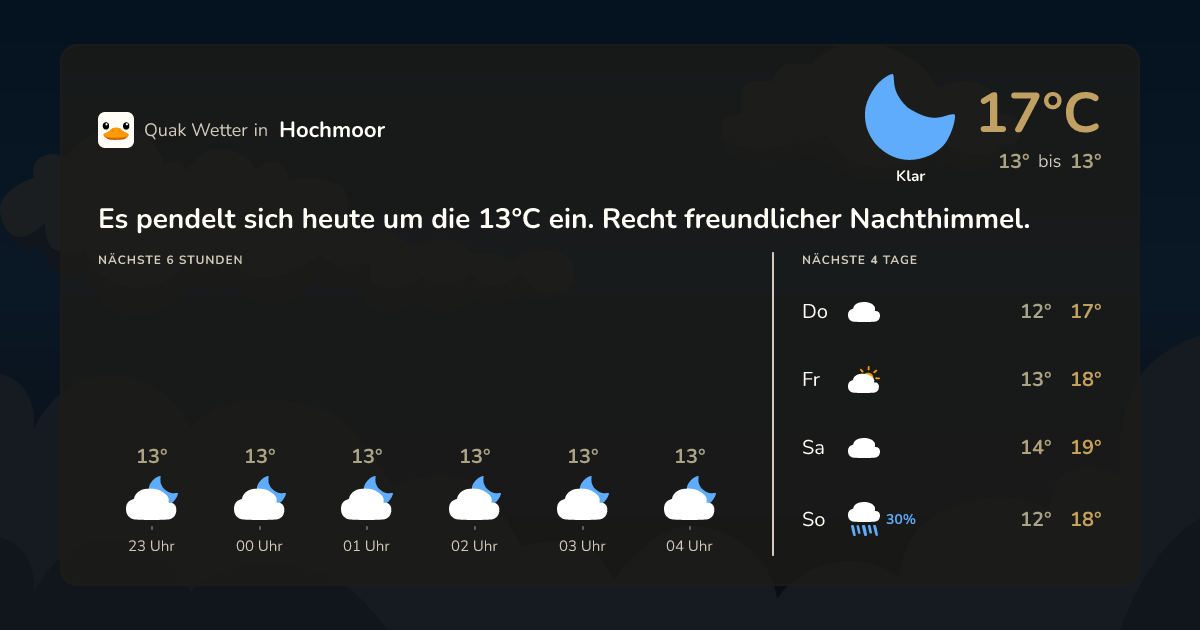This screenshot has width=1200, height=630.
Task: Click the '01 Uhr' hour label
Action: [367, 546]
